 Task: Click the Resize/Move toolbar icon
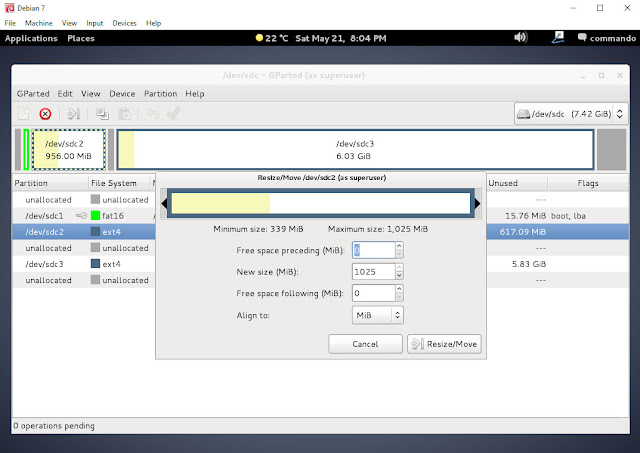tap(73, 113)
